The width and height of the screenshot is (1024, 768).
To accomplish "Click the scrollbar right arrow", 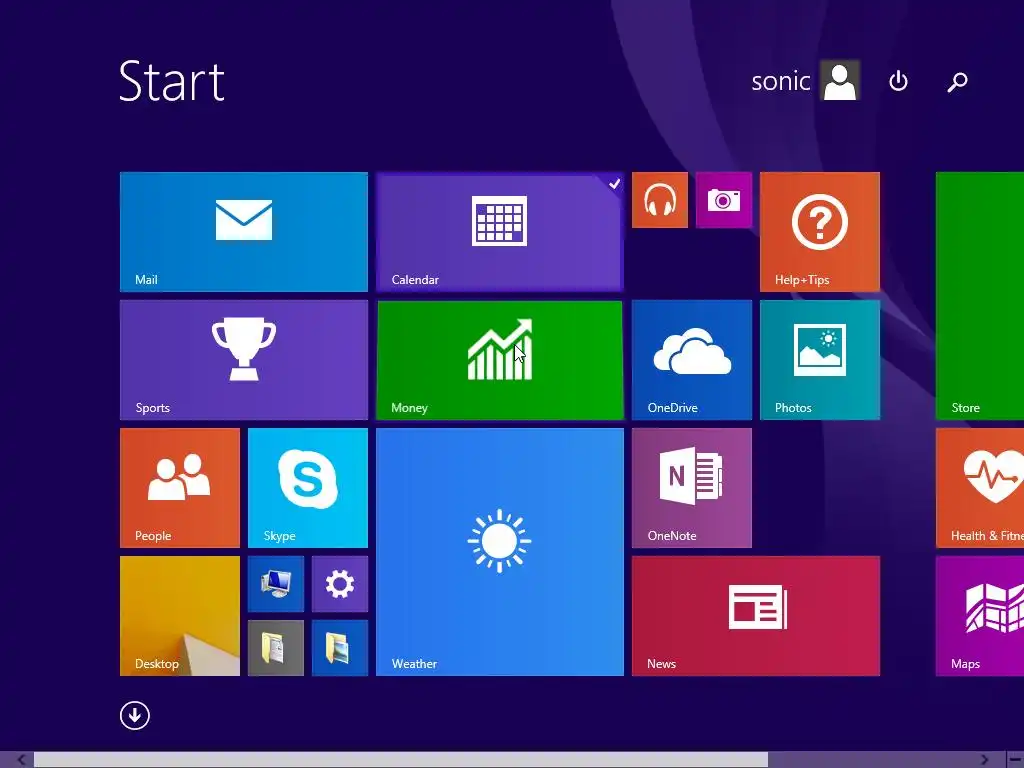I will tap(985, 760).
